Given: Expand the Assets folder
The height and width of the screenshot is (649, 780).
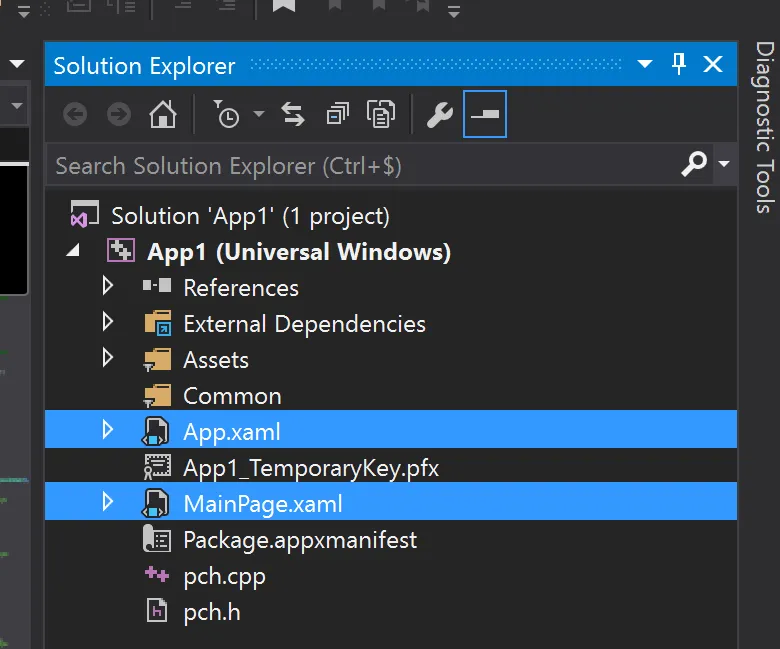Looking at the screenshot, I should pyautogui.click(x=107, y=358).
